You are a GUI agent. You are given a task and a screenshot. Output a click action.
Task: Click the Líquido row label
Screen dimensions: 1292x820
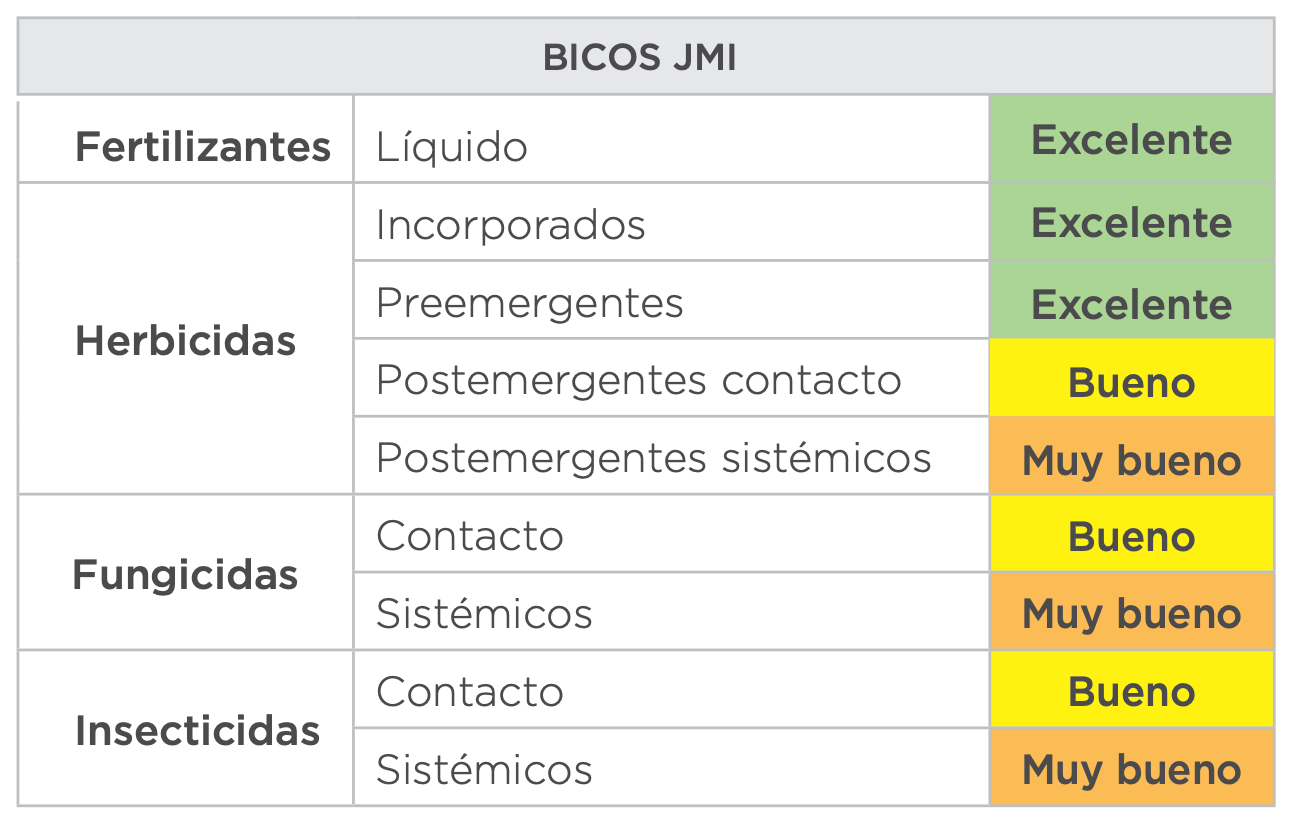452,147
